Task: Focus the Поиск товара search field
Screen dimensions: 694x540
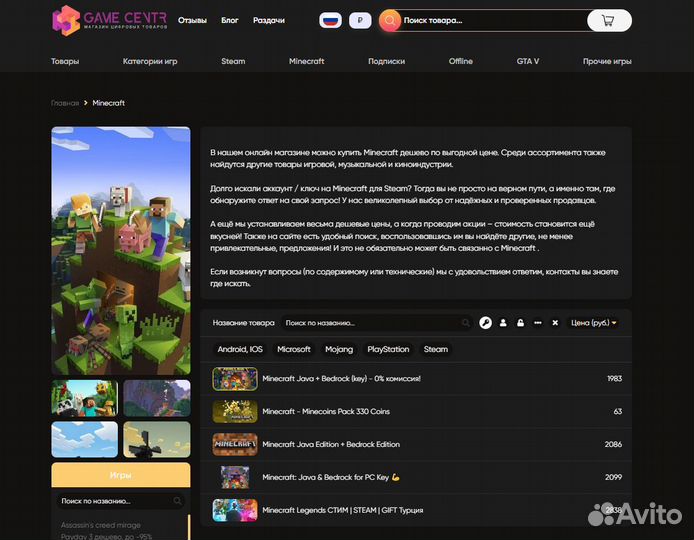Action: click(494, 20)
